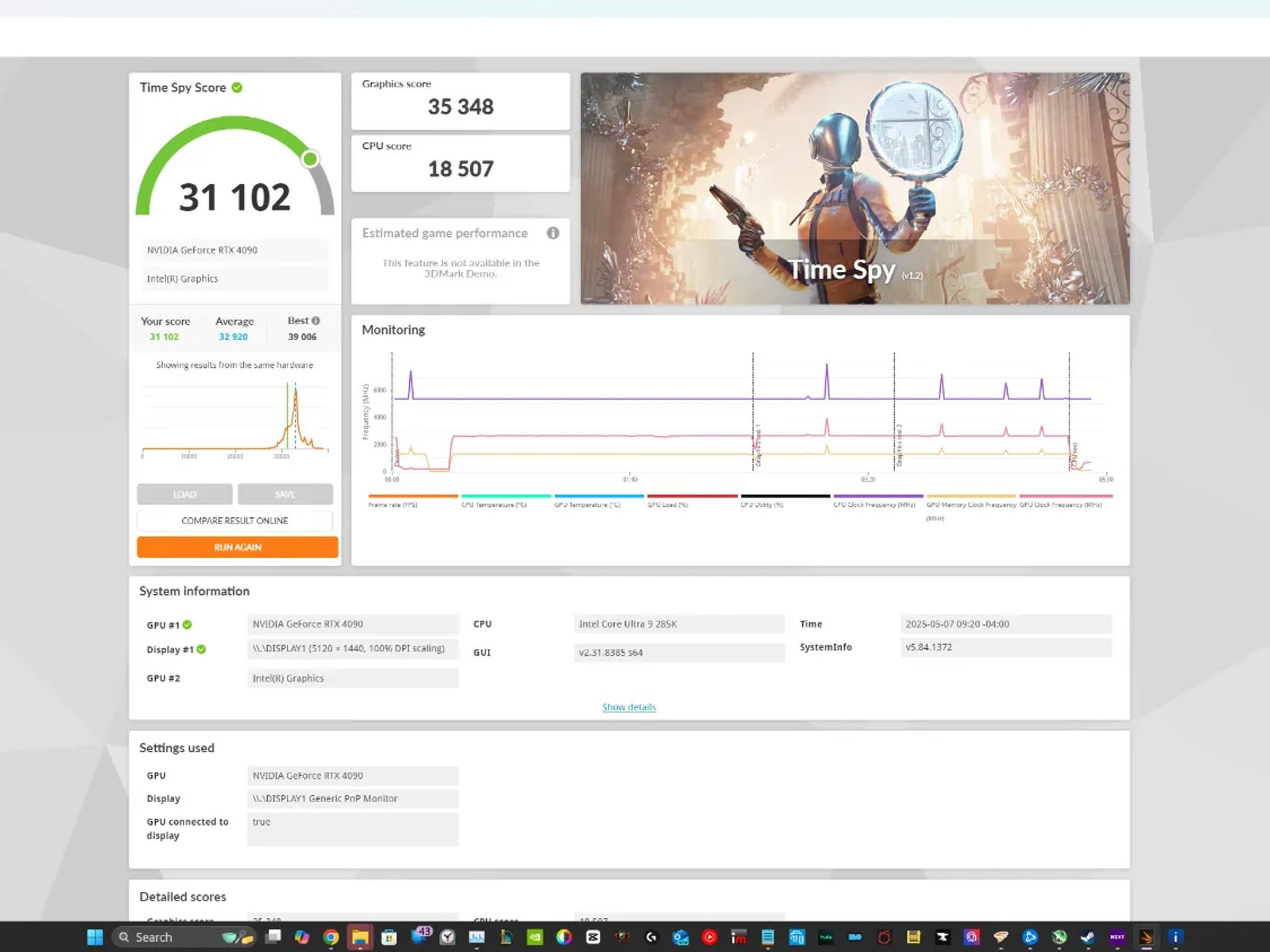This screenshot has height=952, width=1270.
Task: Open NZXT CAM from the taskbar
Action: pos(1116,937)
